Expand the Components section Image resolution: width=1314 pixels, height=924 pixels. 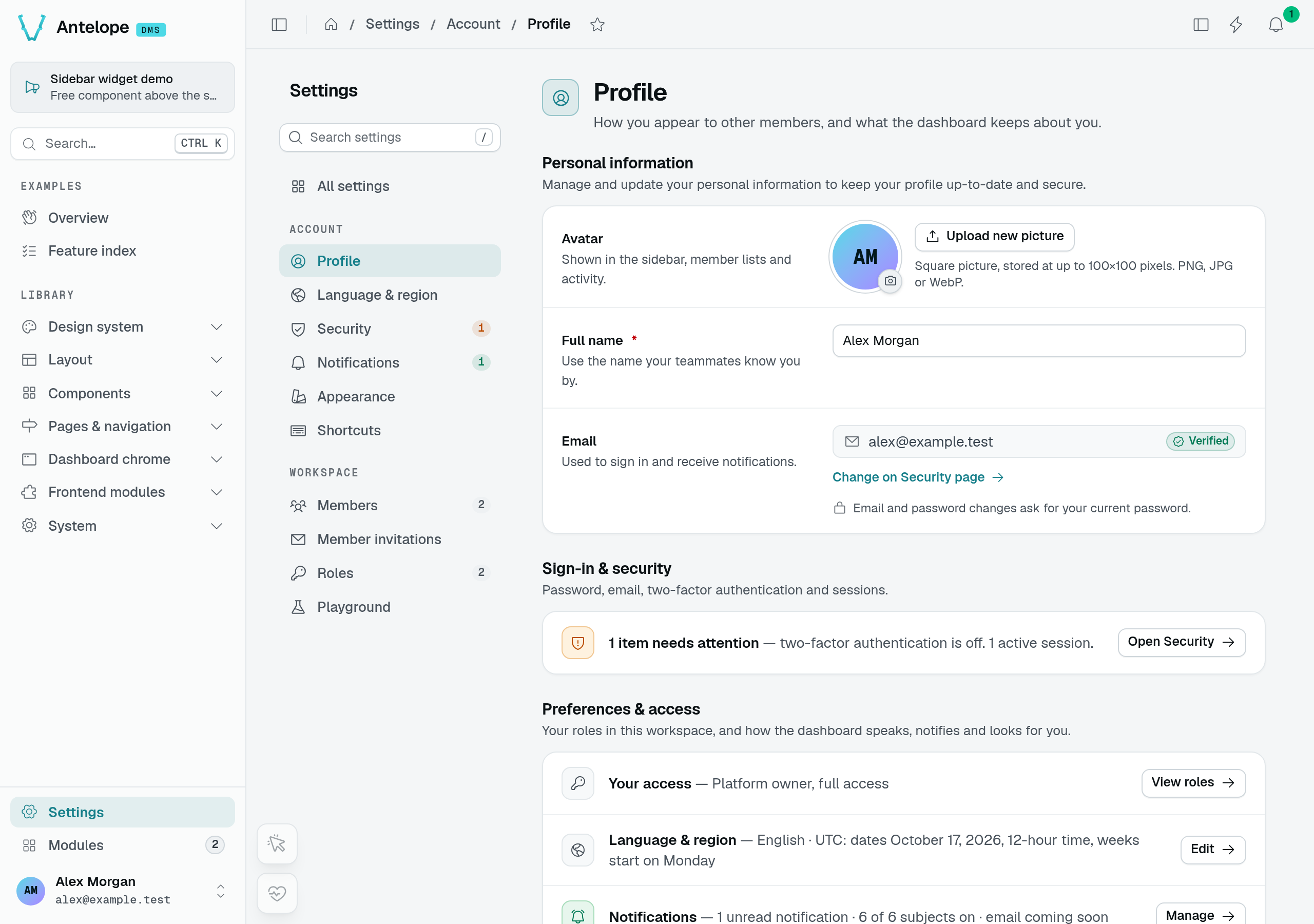(x=123, y=393)
